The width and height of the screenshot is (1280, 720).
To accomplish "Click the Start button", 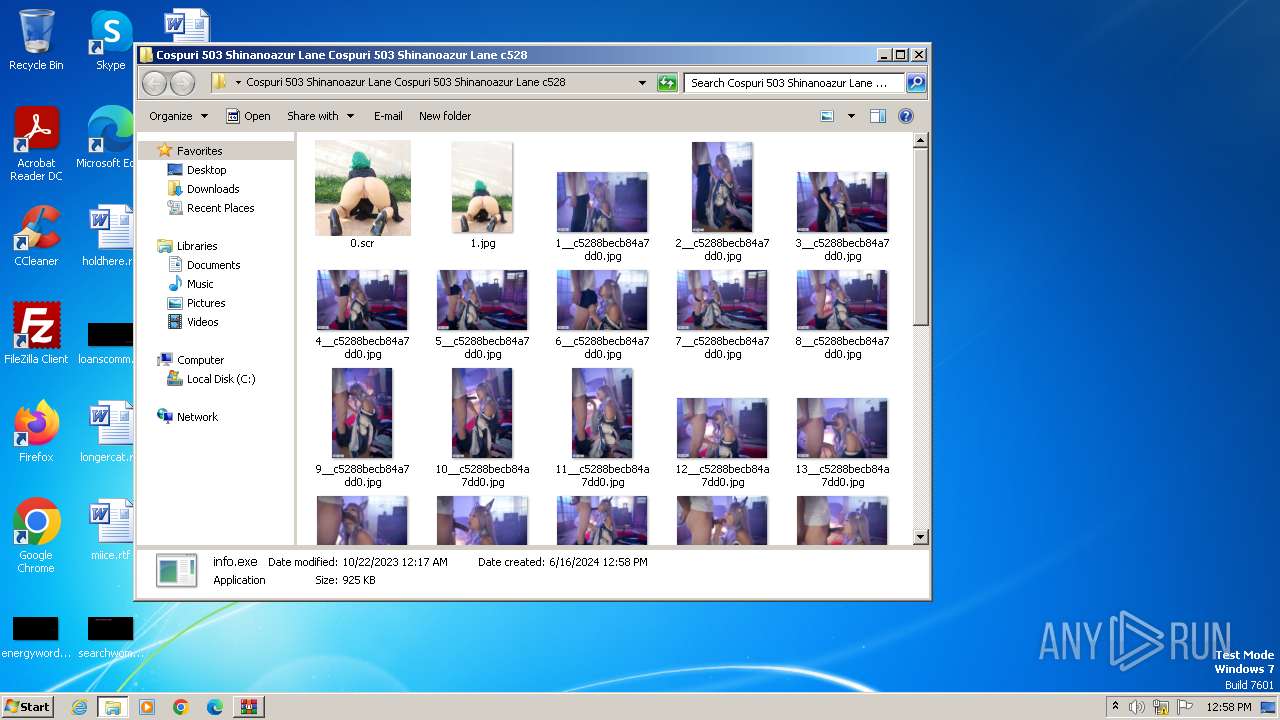I will tap(28, 707).
